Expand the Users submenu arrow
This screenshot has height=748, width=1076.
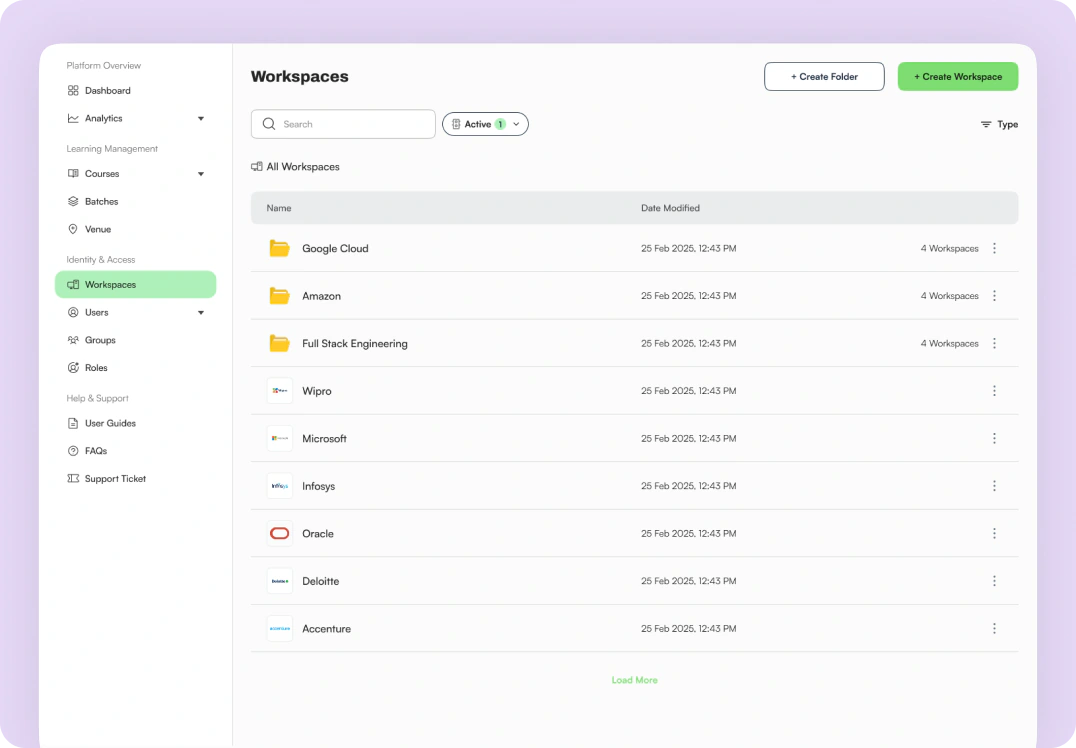(201, 313)
